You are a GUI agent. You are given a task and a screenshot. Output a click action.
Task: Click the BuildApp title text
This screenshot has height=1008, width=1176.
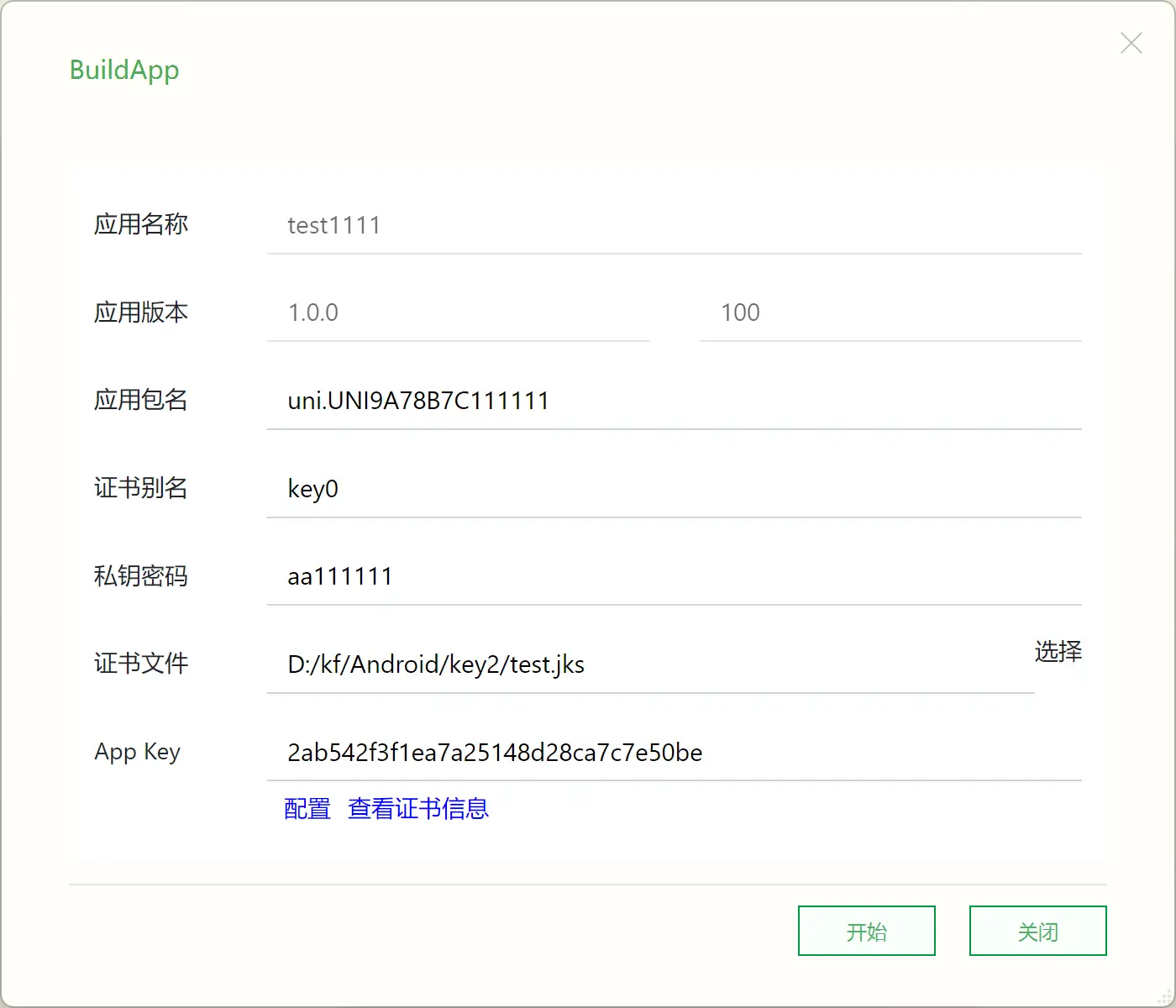point(124,70)
